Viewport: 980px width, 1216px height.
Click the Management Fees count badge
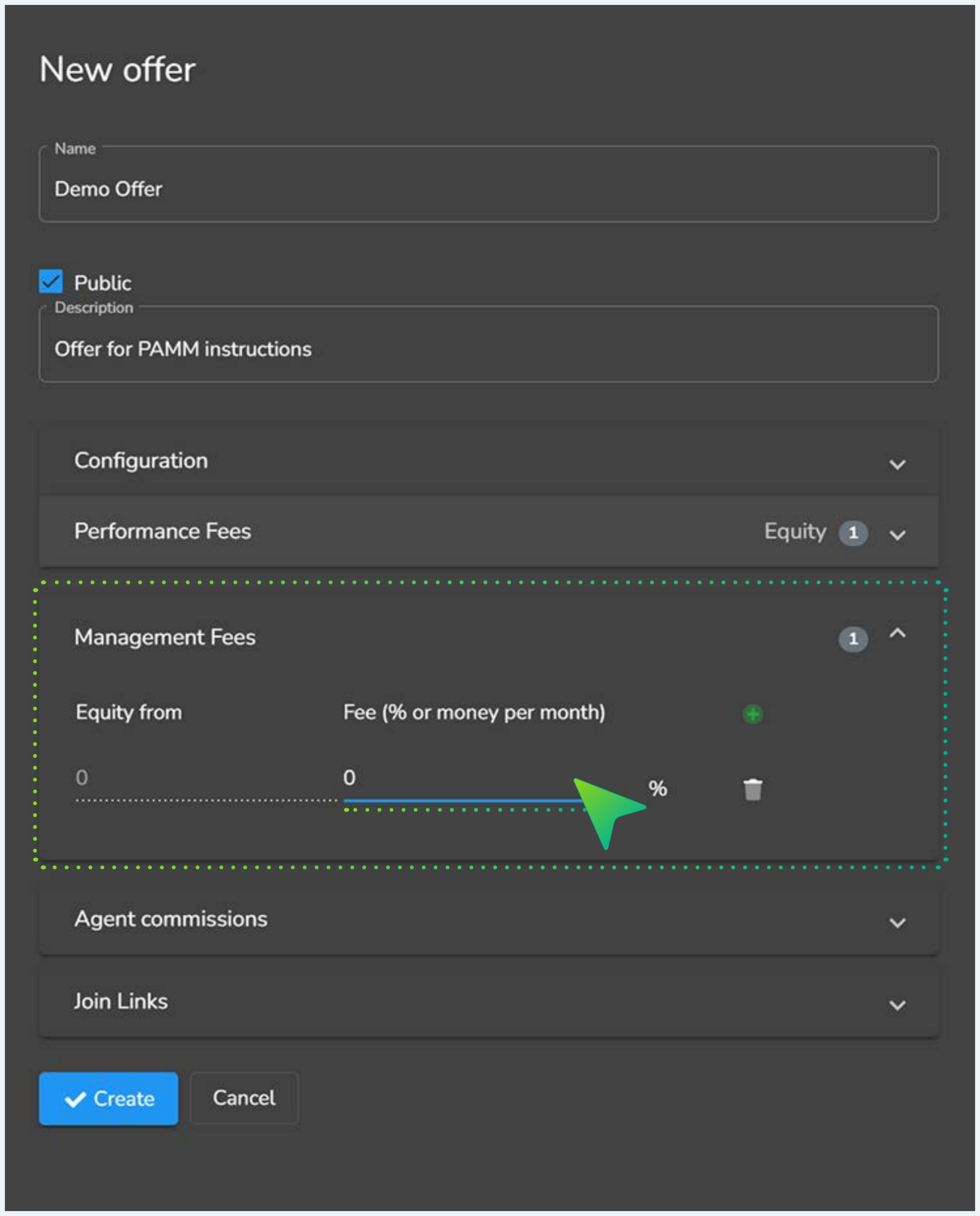(x=853, y=639)
